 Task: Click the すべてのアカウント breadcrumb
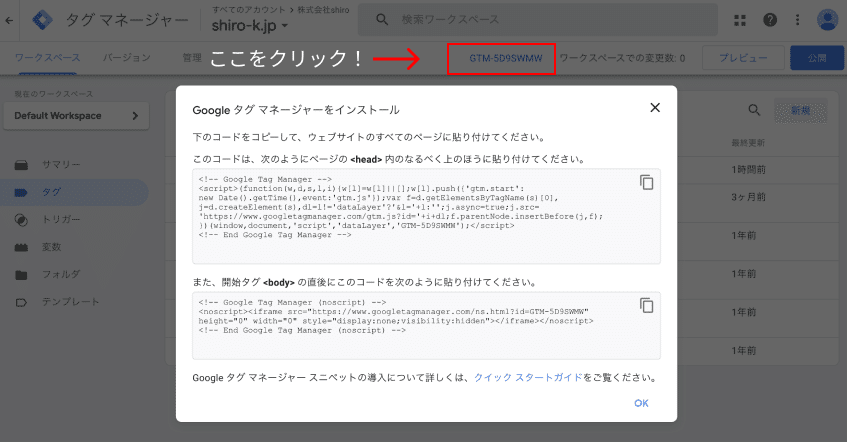pyautogui.click(x=248, y=9)
